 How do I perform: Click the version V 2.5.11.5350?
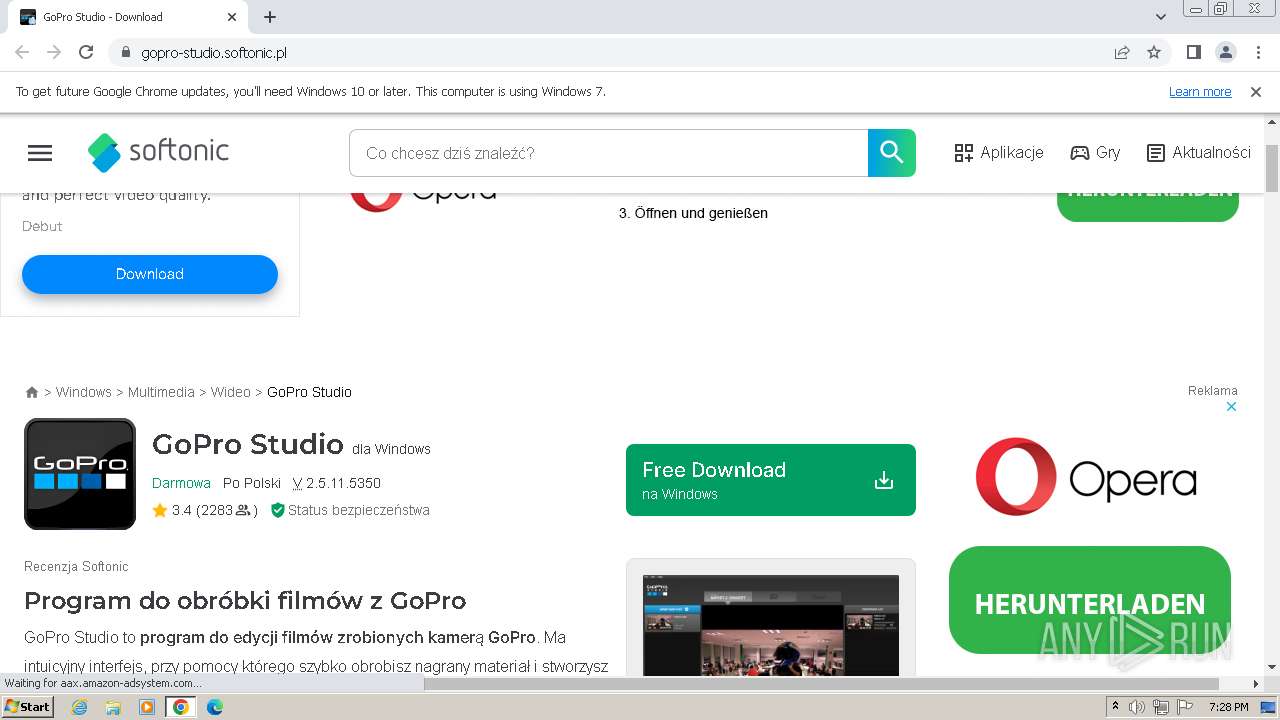click(x=337, y=483)
